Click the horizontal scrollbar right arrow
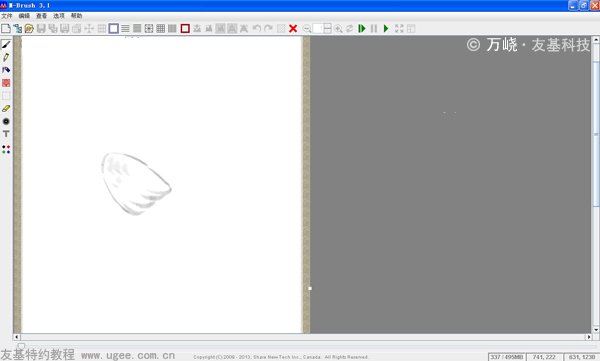Screen dimensions: 600x361 pyautogui.click(x=589, y=337)
